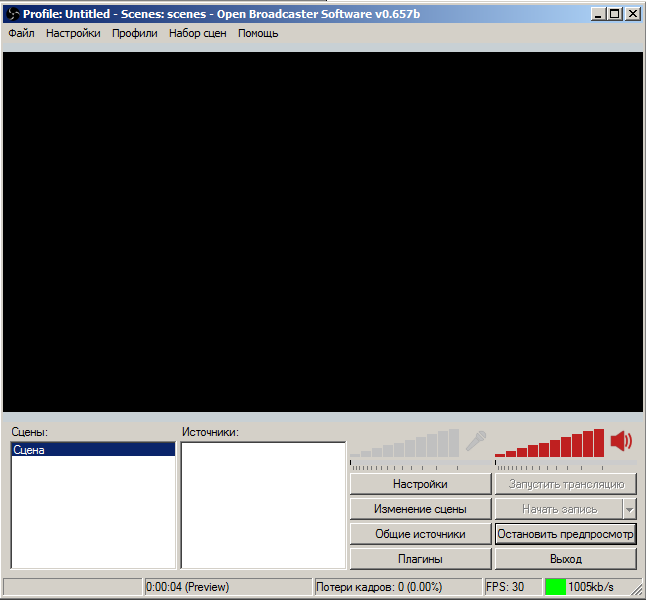Click the black preview area
This screenshot has height=600, width=646.
tap(323, 232)
